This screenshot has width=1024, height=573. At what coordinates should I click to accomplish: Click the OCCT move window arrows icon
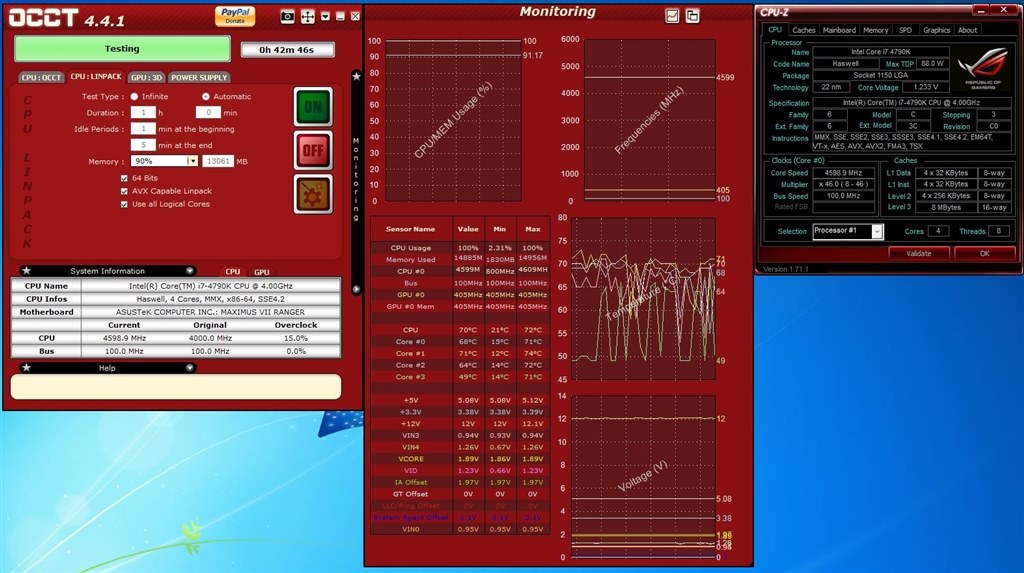(308, 17)
